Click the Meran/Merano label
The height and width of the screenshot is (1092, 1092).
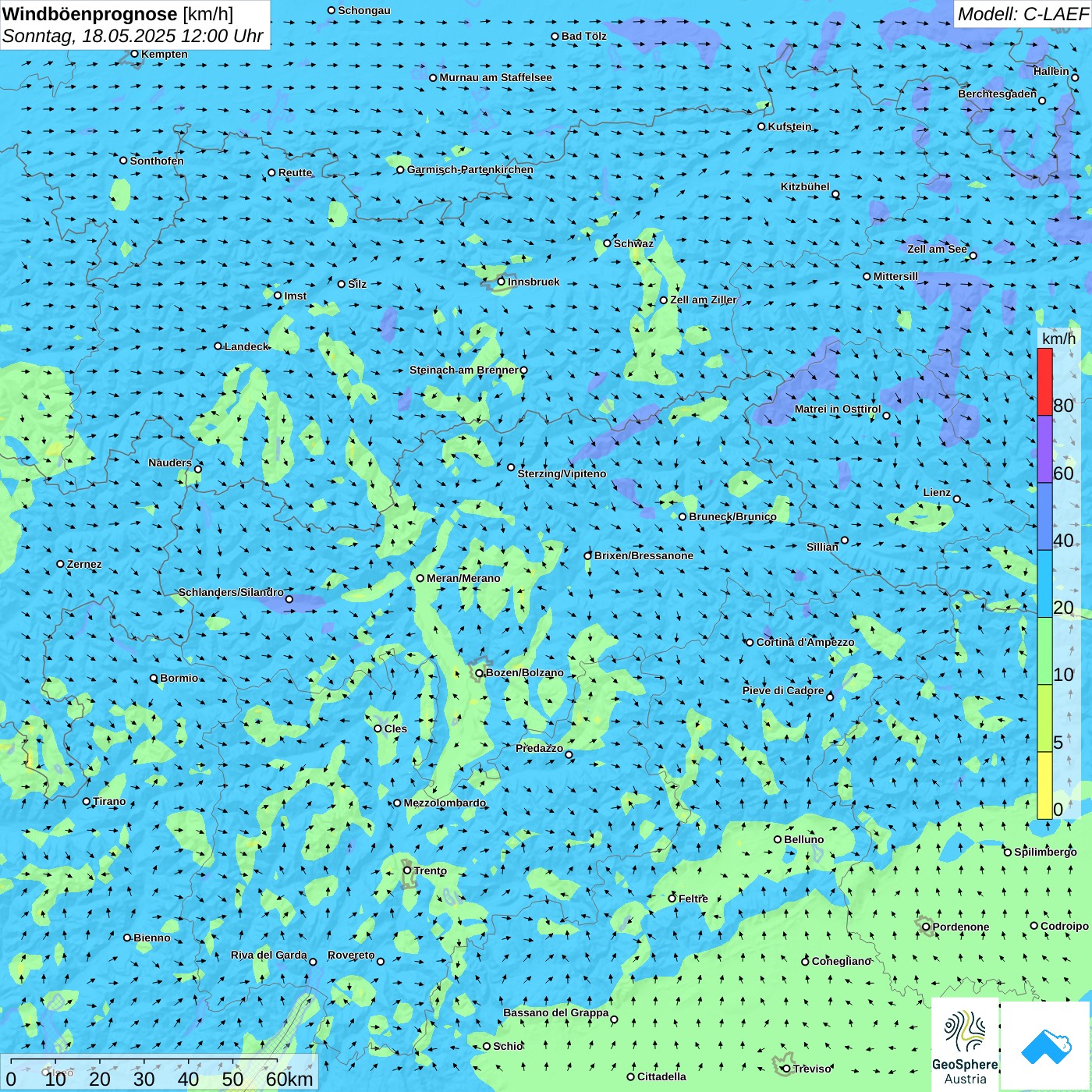[x=463, y=578]
